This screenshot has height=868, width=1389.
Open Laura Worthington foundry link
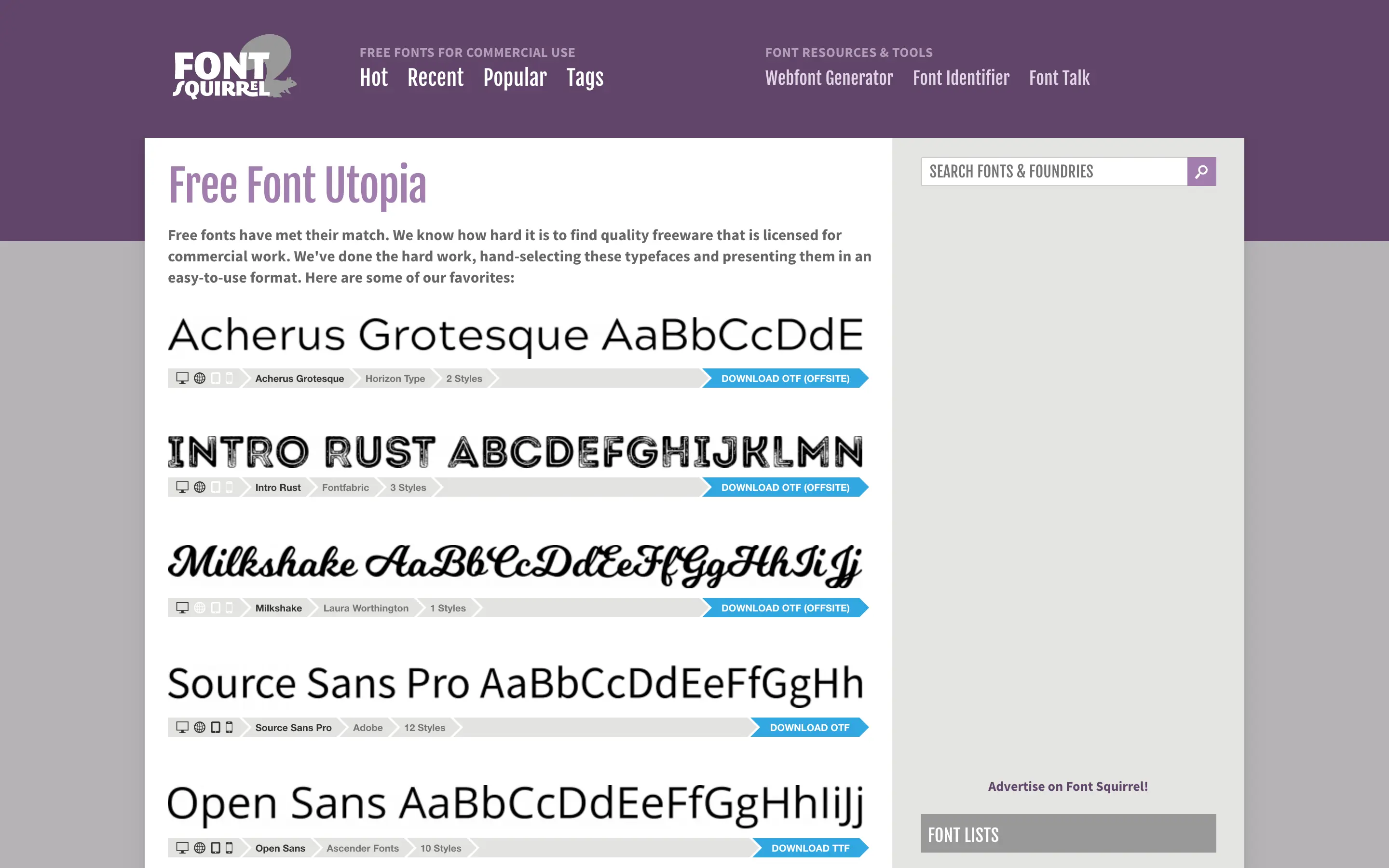[x=366, y=608]
